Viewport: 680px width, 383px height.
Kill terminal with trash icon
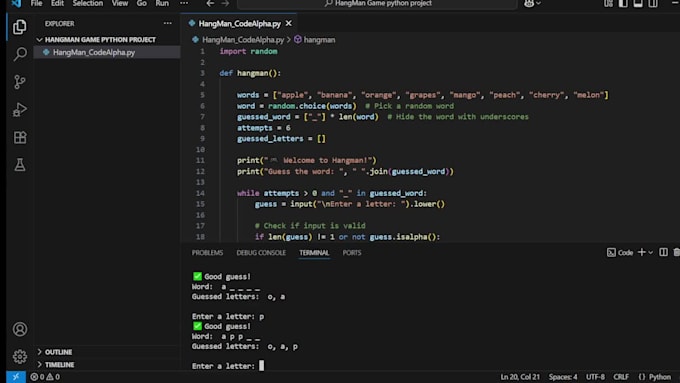[x=676, y=252]
